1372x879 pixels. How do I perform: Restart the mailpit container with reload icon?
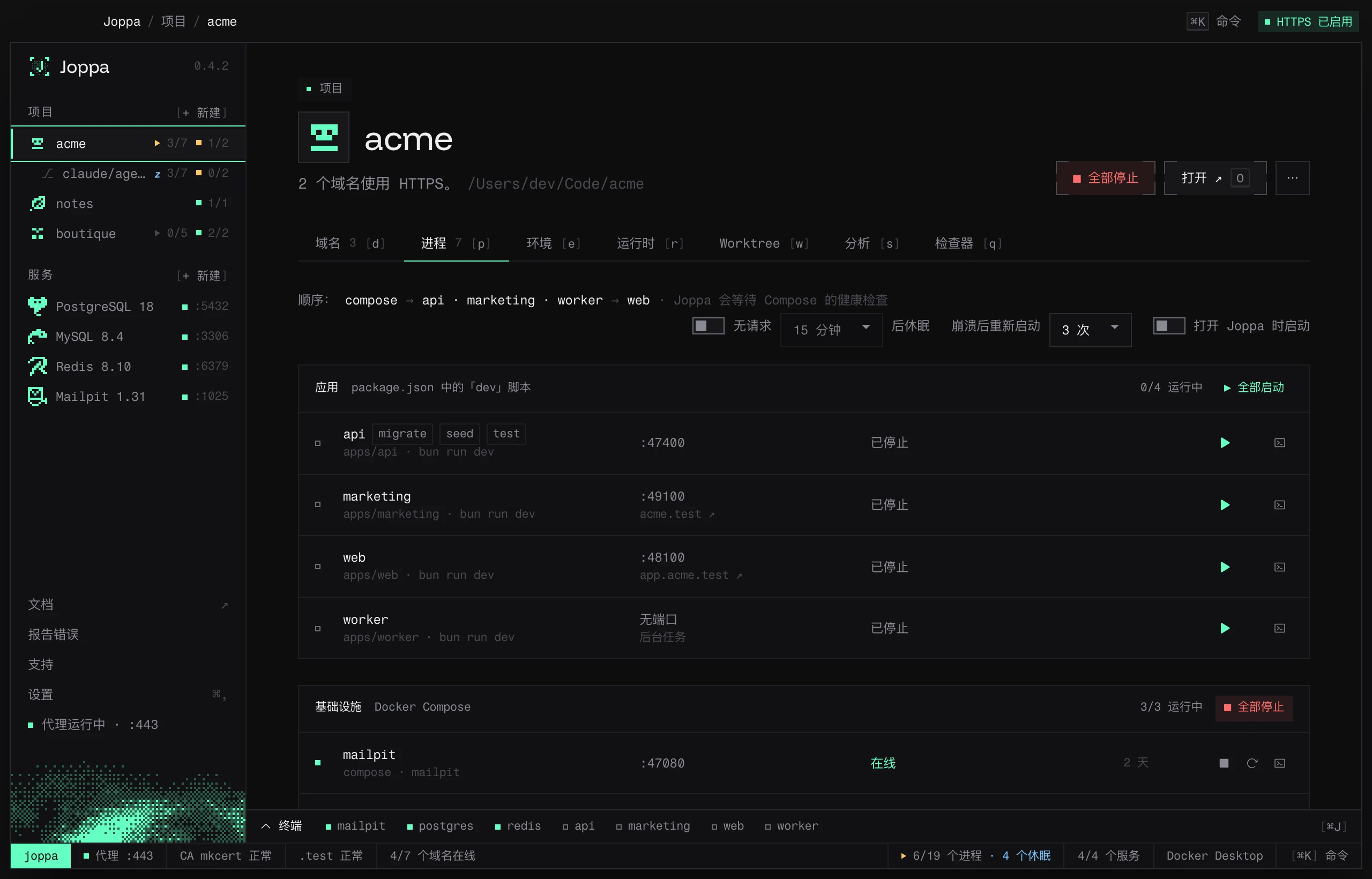(1251, 763)
